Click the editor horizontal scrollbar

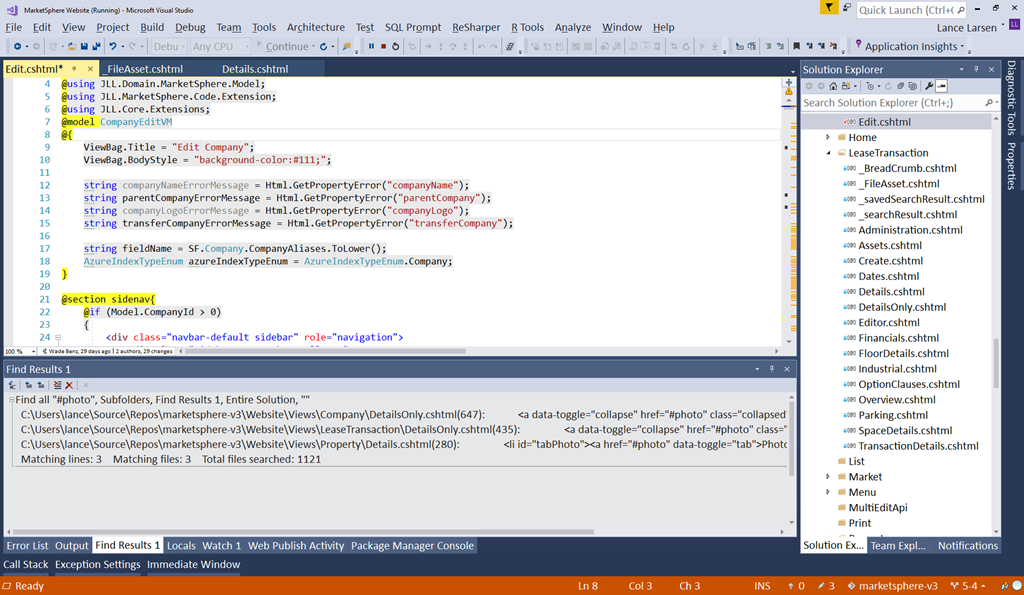[x=325, y=351]
